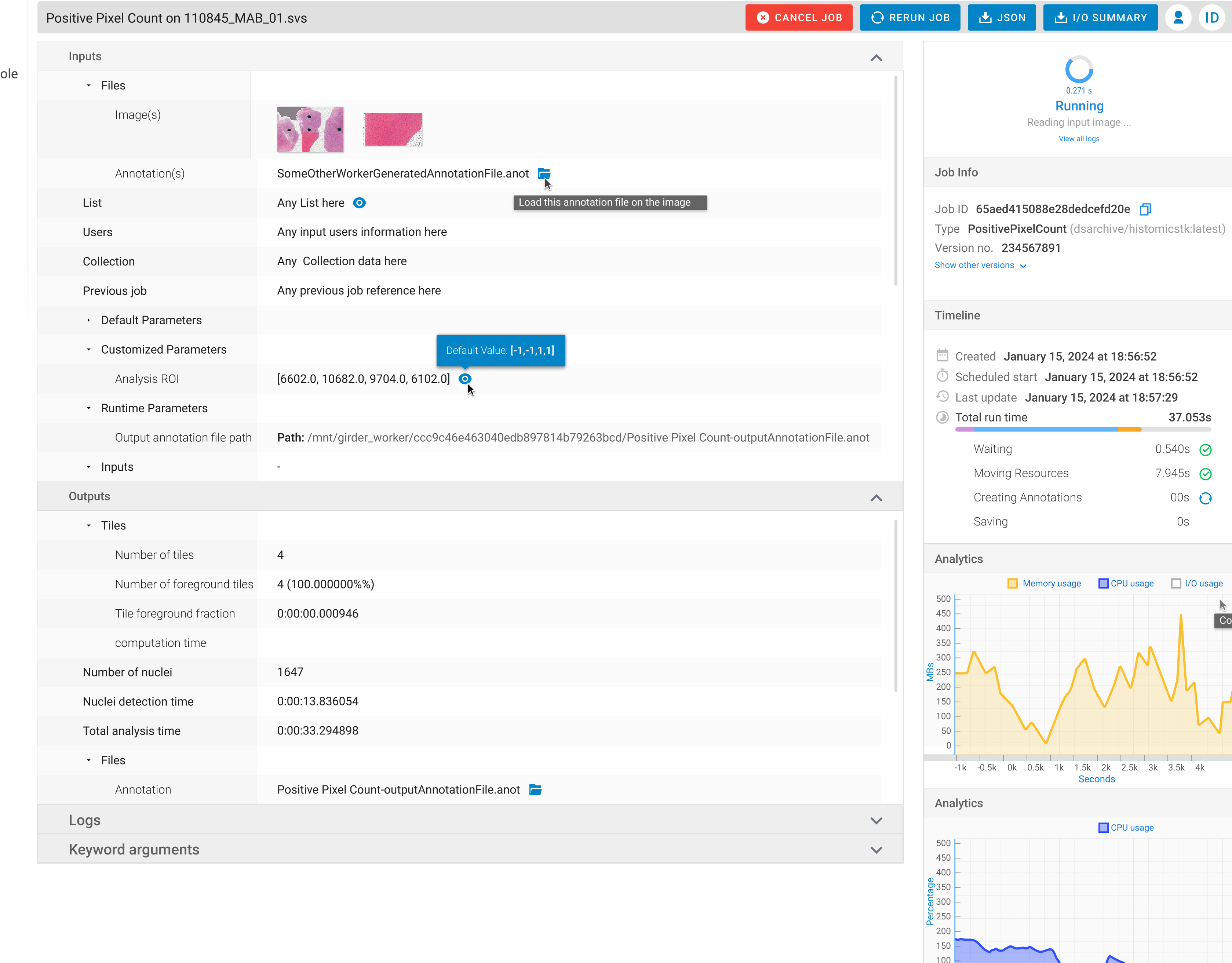Screen dimensions: 1232x963
Task: Open the I/O Summary download
Action: point(1100,18)
